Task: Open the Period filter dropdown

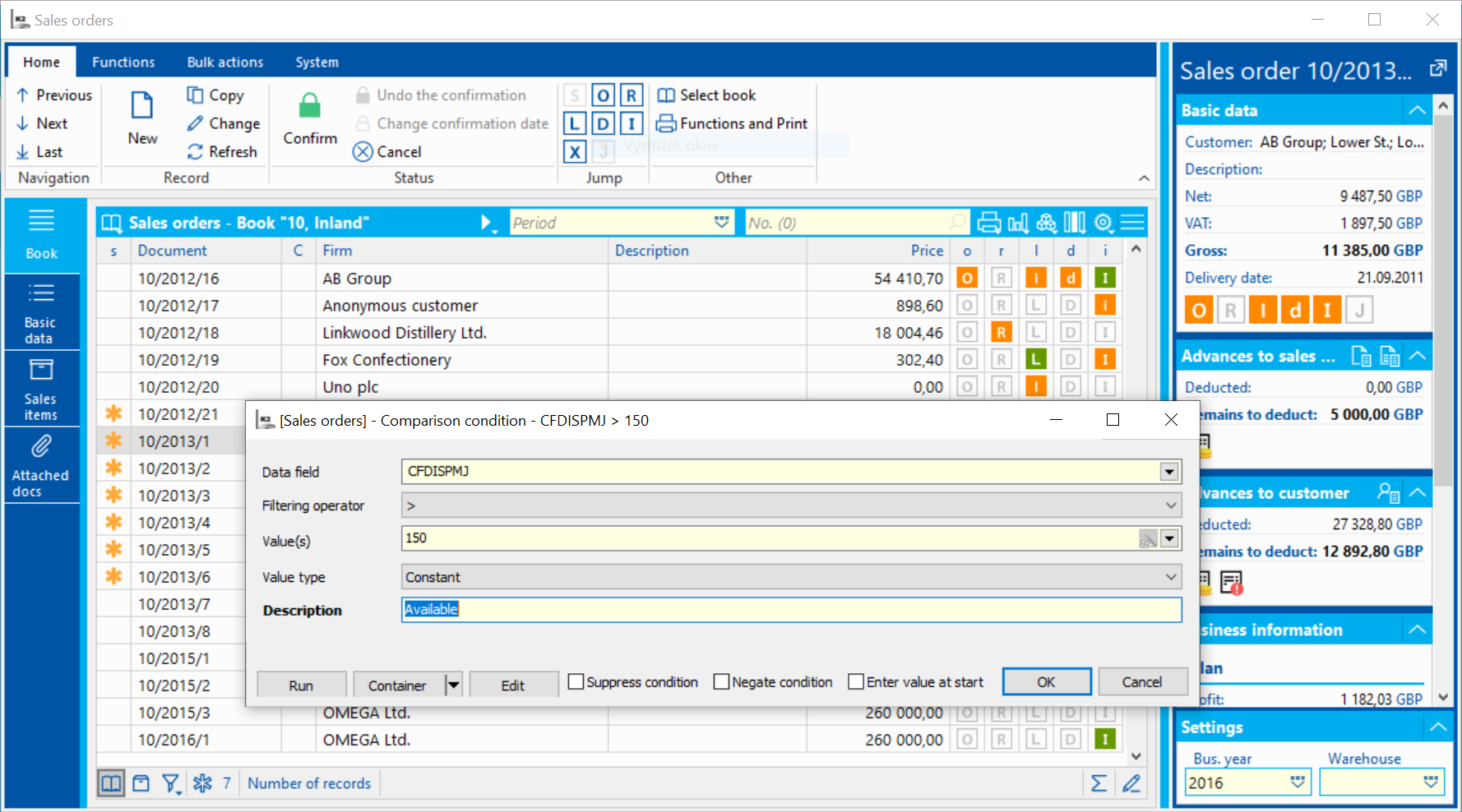Action: point(721,223)
